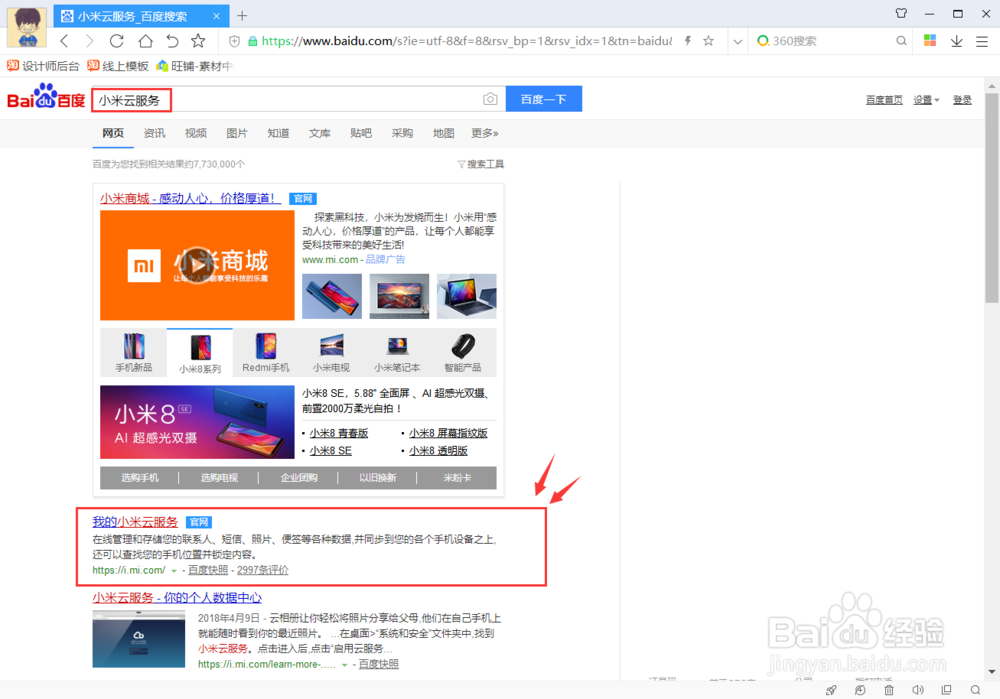Refresh the current page
This screenshot has height=699, width=1000.
[x=115, y=41]
